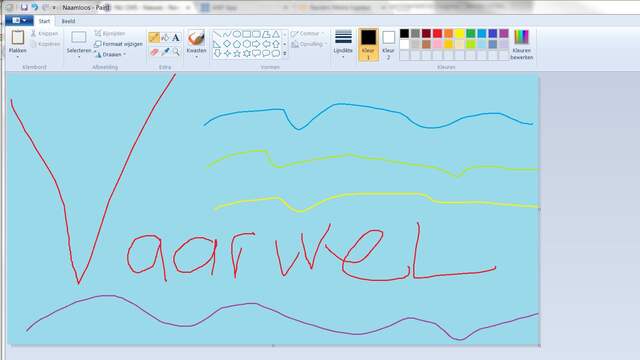Screen dimensions: 640x360
Task: Choose the five-point star shape
Action: [237, 53]
